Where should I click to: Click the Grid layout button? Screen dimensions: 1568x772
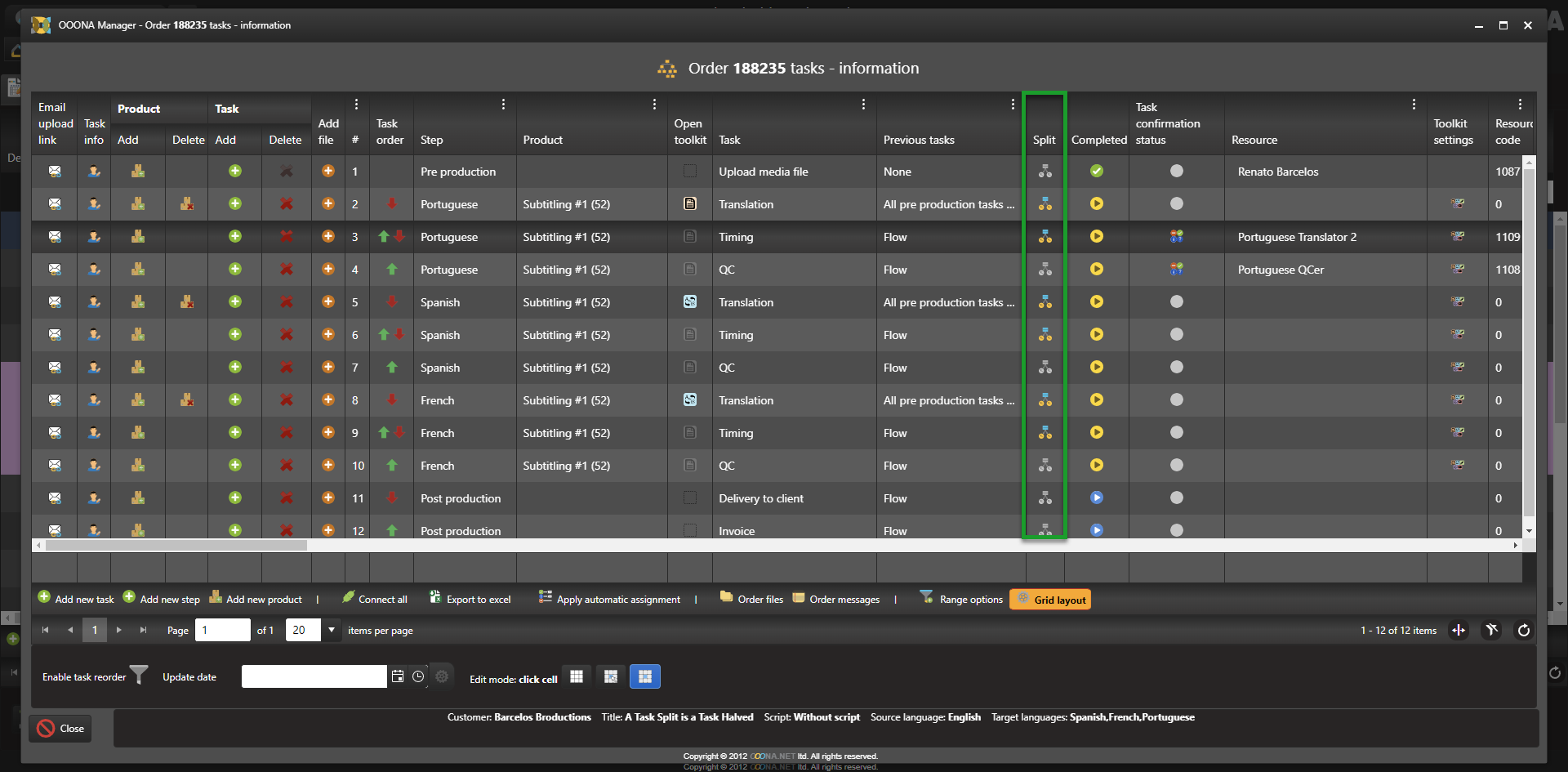pyautogui.click(x=1050, y=600)
